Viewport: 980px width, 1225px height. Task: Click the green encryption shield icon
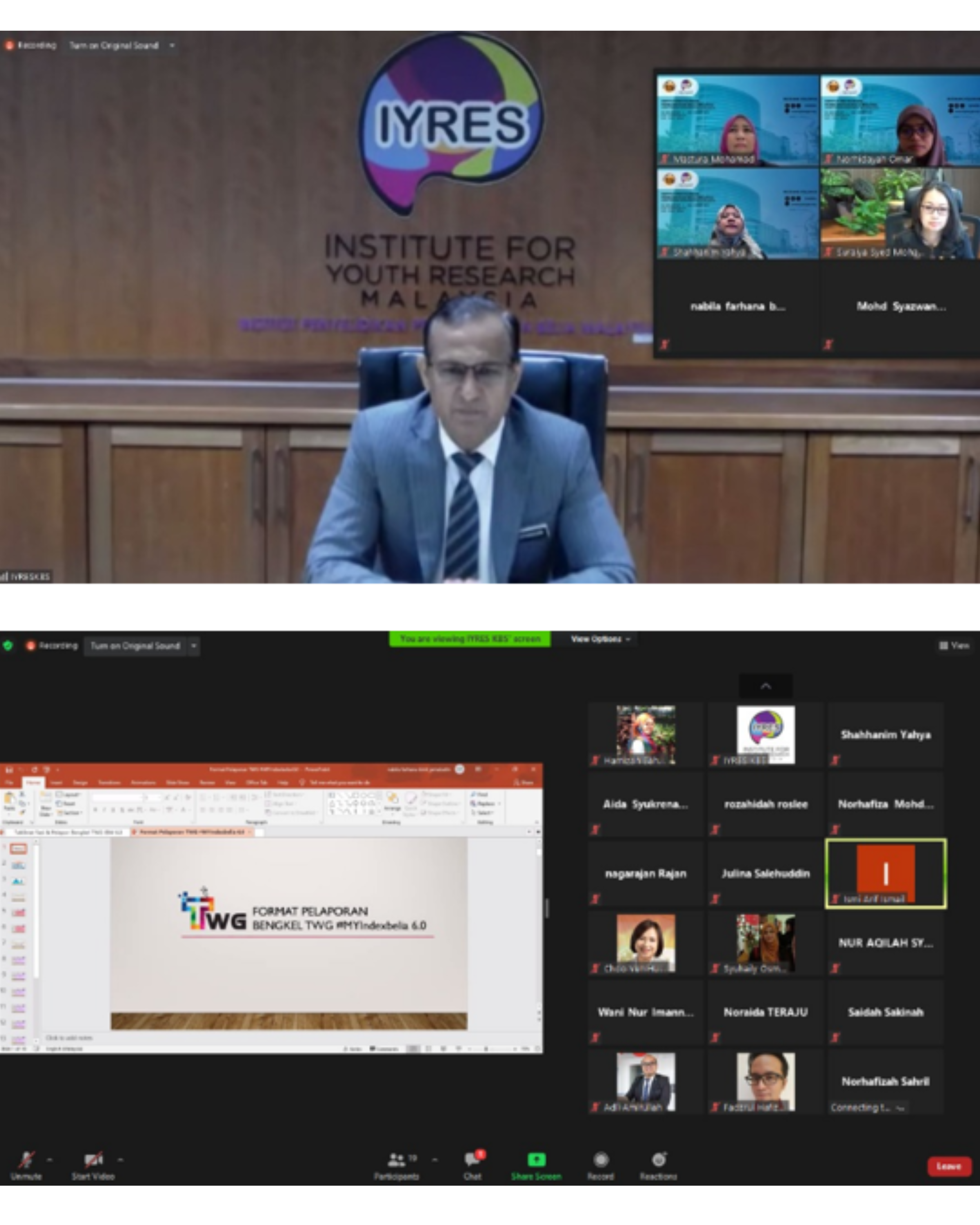pos(8,645)
